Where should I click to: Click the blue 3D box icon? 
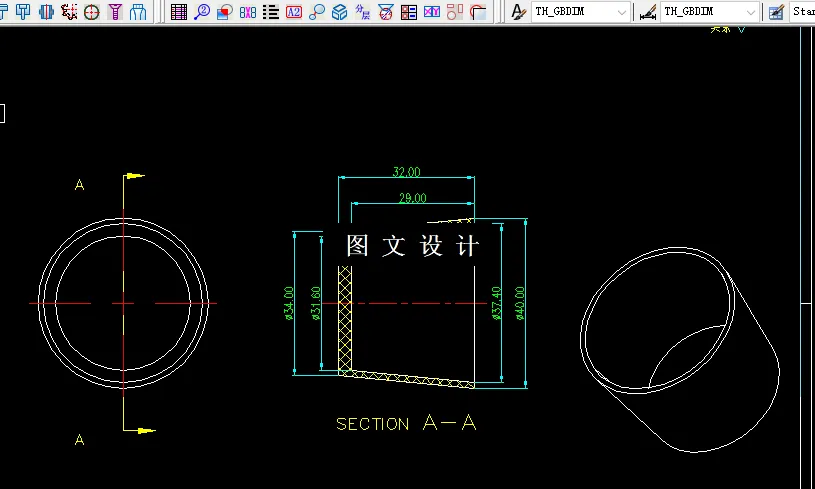(x=339, y=11)
